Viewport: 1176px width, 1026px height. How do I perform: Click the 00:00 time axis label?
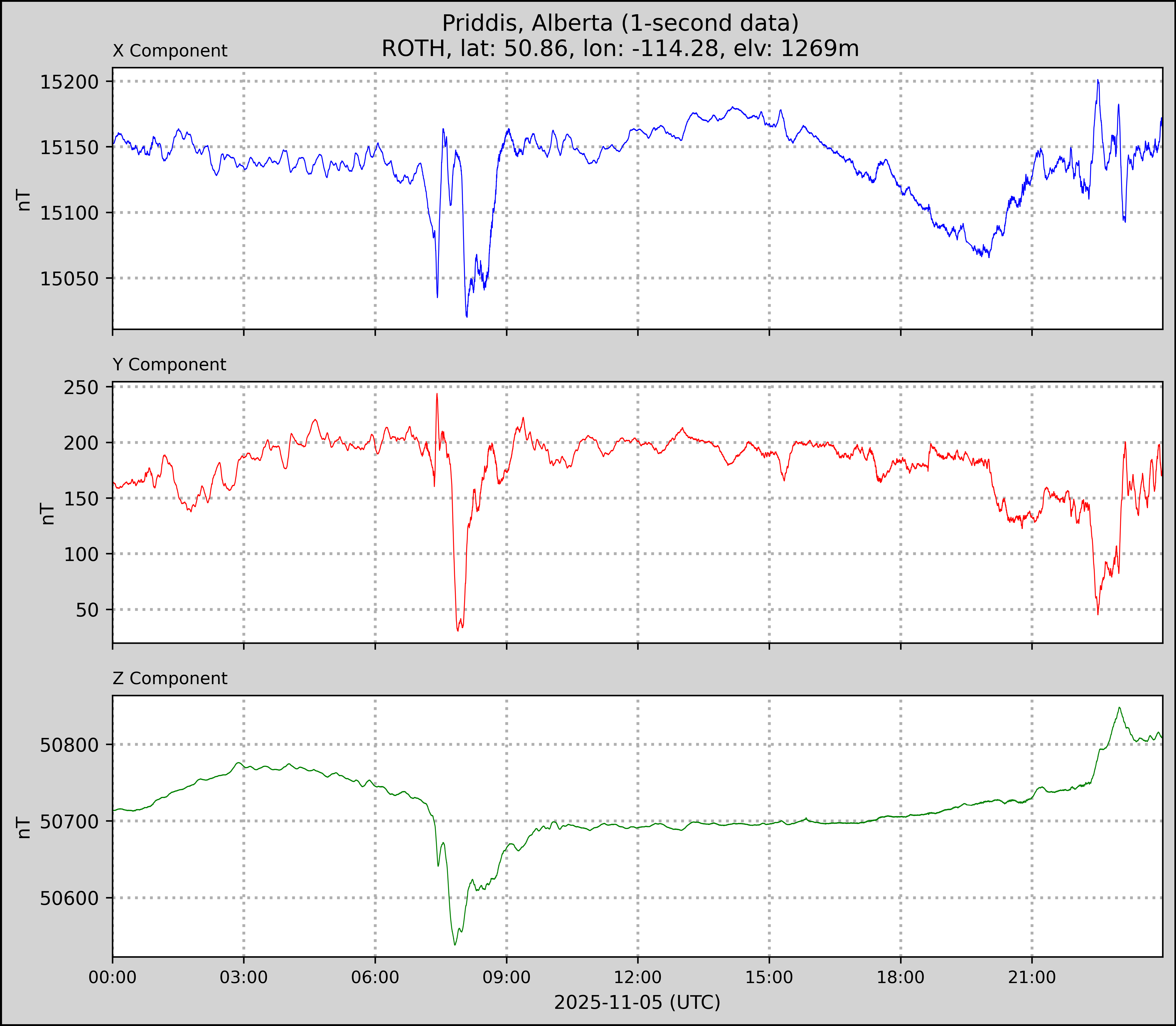[x=113, y=977]
